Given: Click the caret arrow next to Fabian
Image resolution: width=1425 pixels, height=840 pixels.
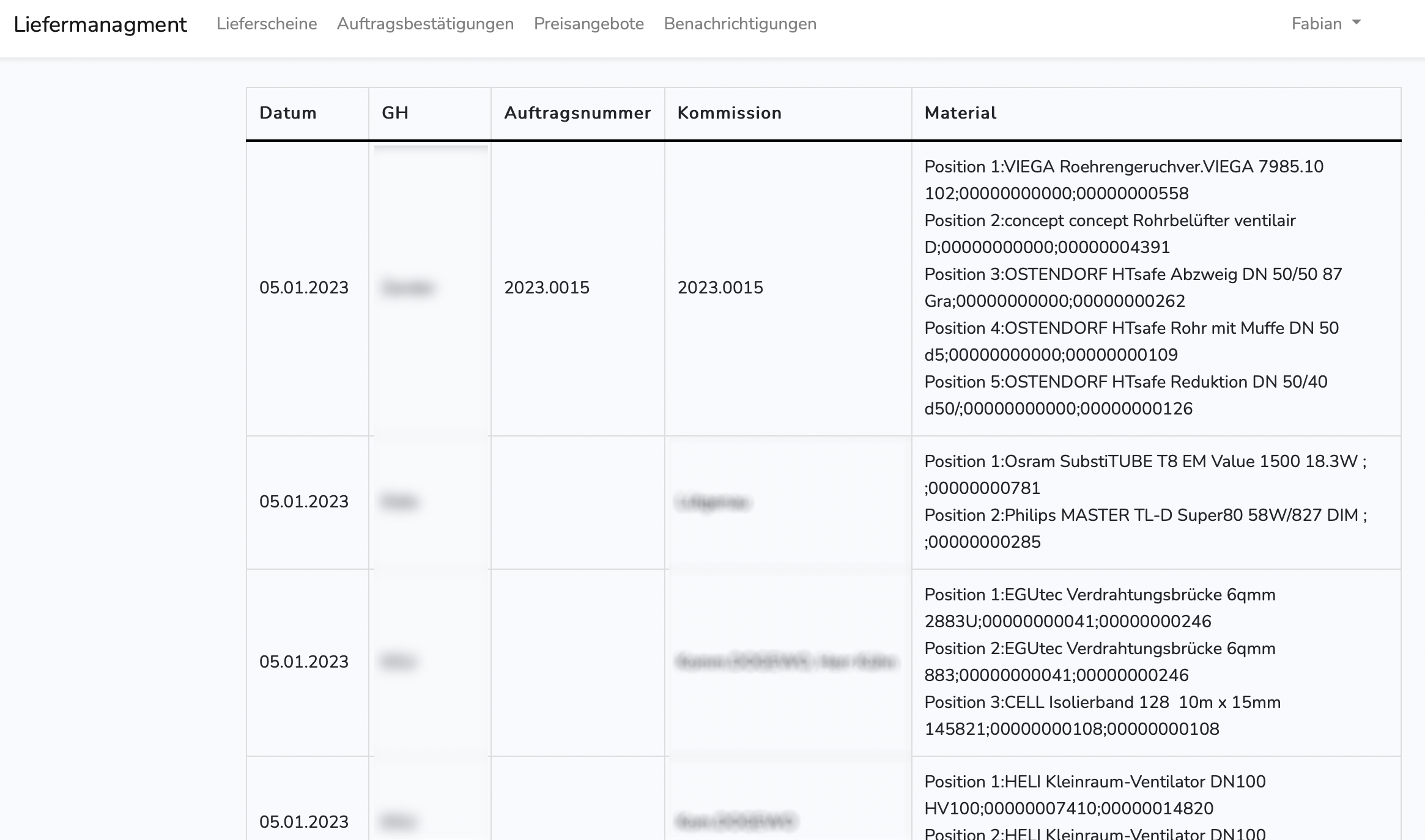Looking at the screenshot, I should tap(1356, 23).
